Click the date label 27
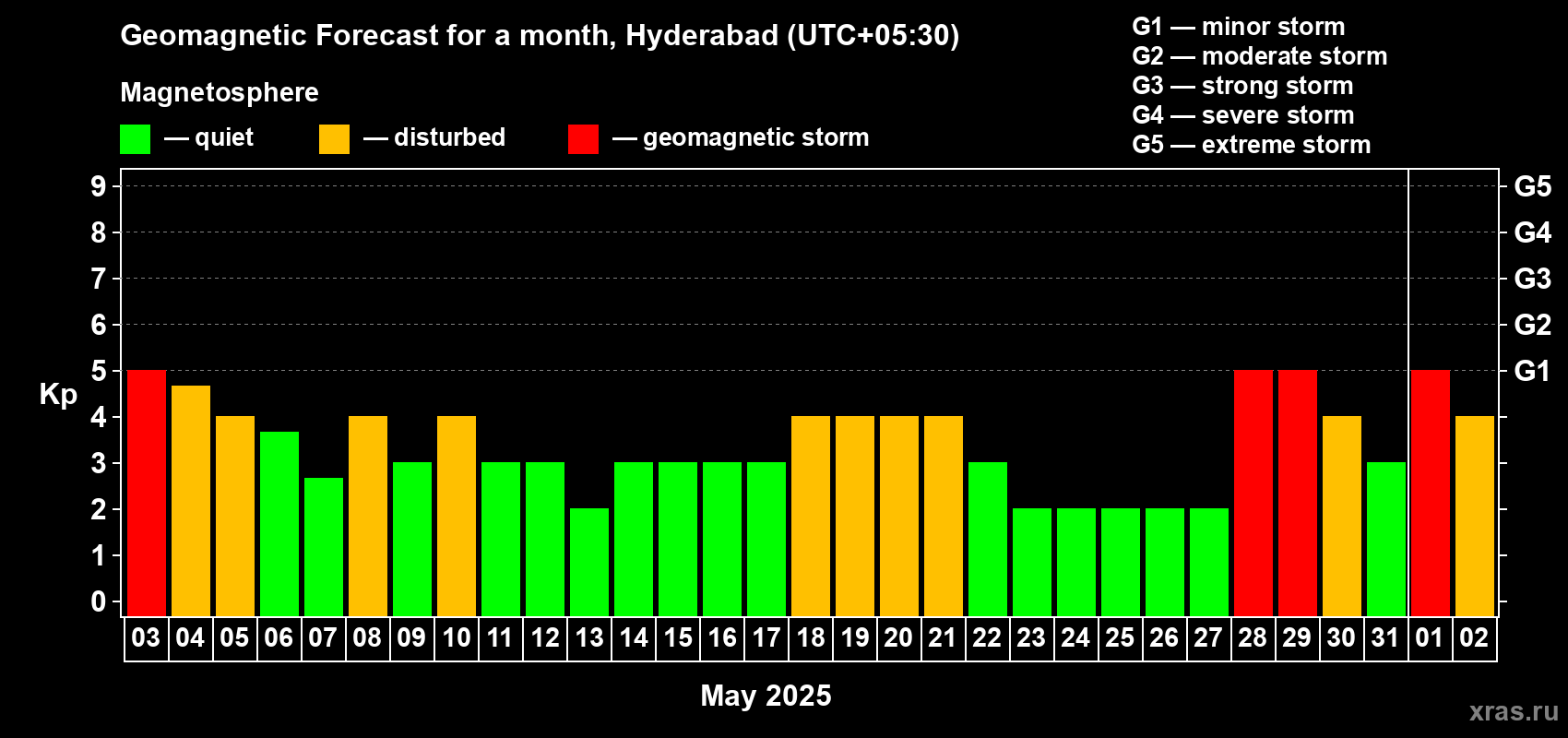The height and width of the screenshot is (738, 1568). 1208,638
